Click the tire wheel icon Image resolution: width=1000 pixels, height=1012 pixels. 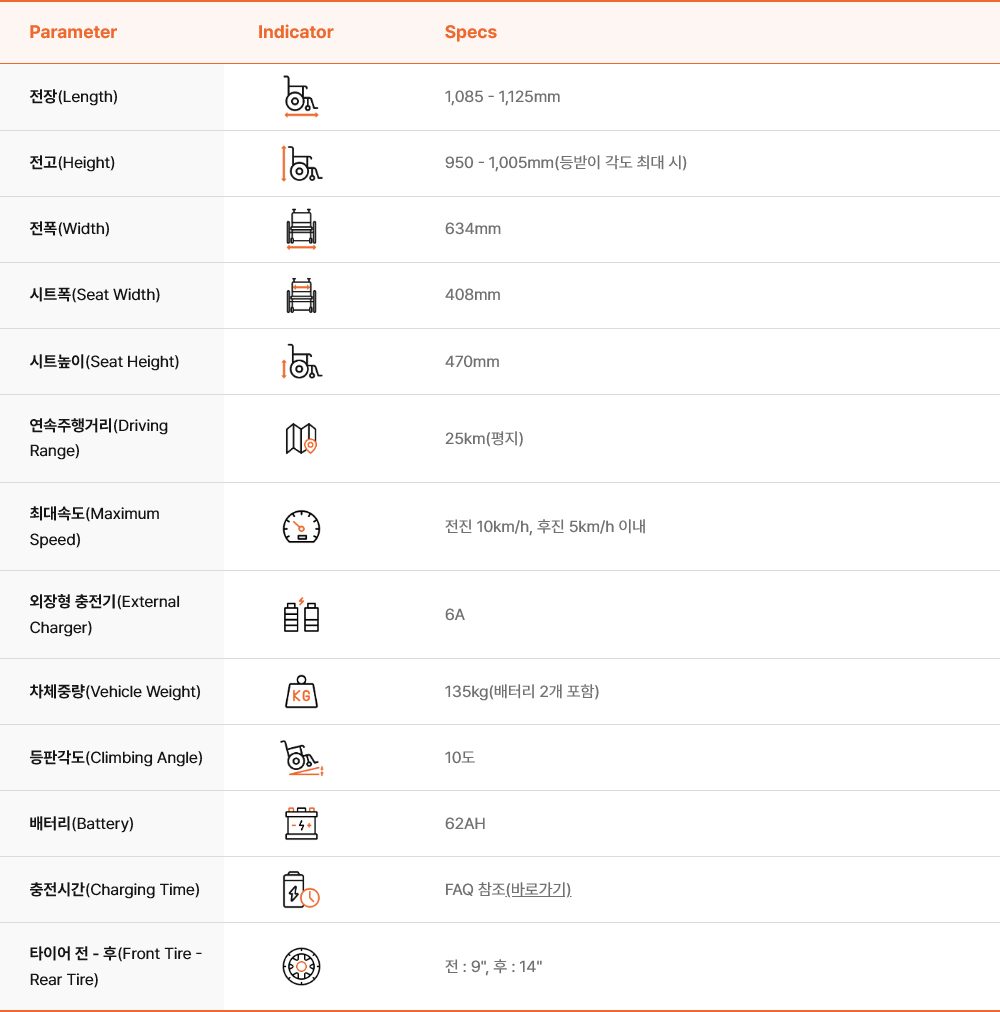tap(301, 967)
